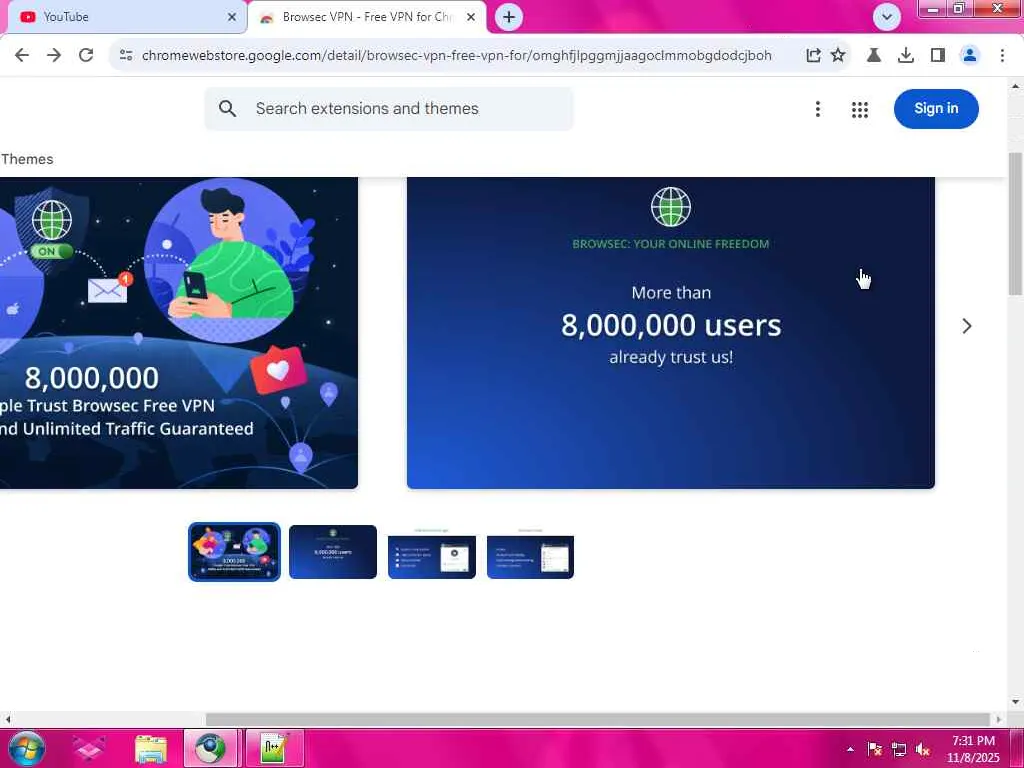This screenshot has height=768, width=1024.
Task: Open the Google apps grid
Action: [x=860, y=110]
